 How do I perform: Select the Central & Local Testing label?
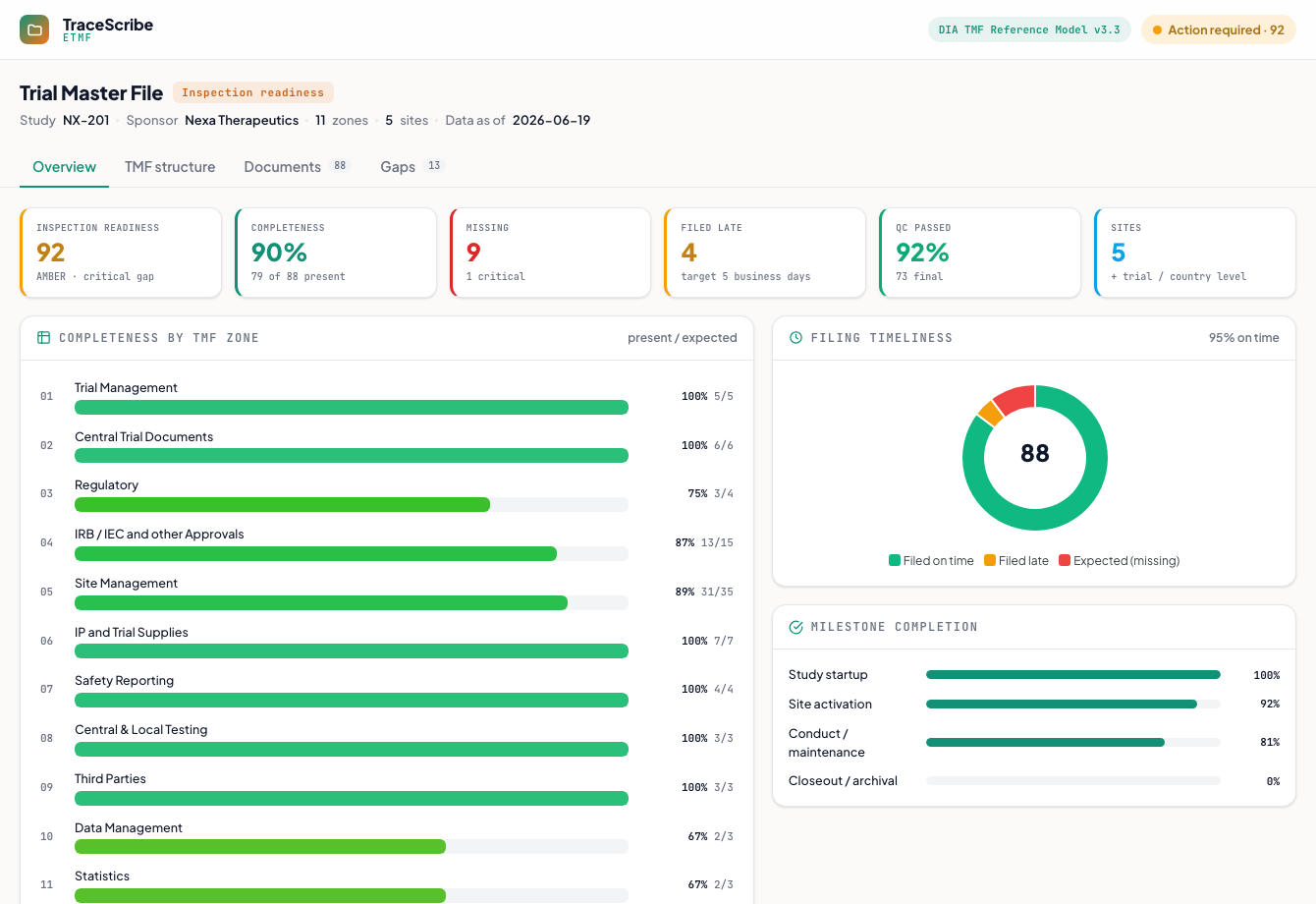coord(141,730)
